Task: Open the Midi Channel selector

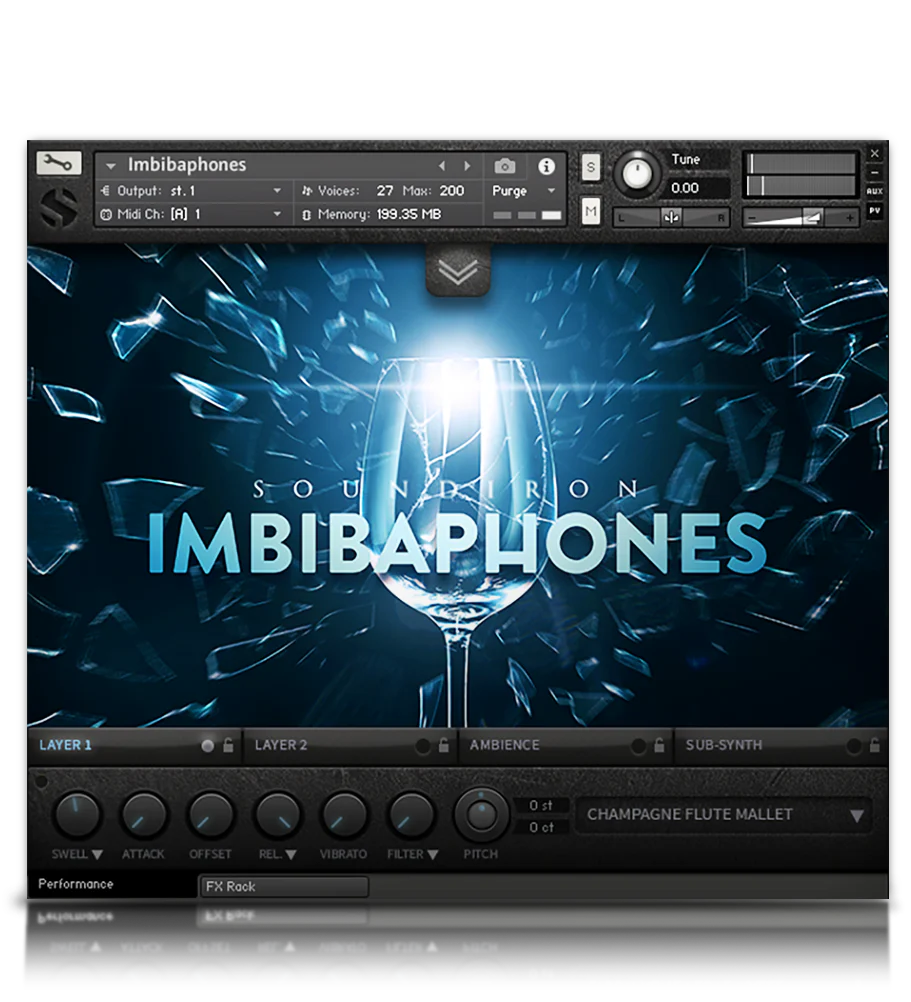Action: (x=190, y=214)
